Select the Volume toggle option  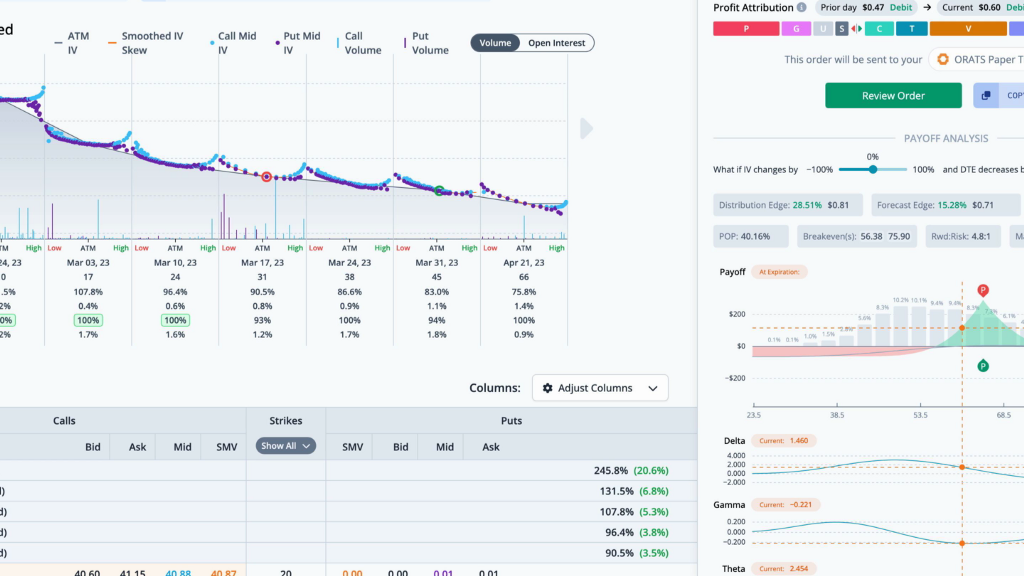(495, 43)
